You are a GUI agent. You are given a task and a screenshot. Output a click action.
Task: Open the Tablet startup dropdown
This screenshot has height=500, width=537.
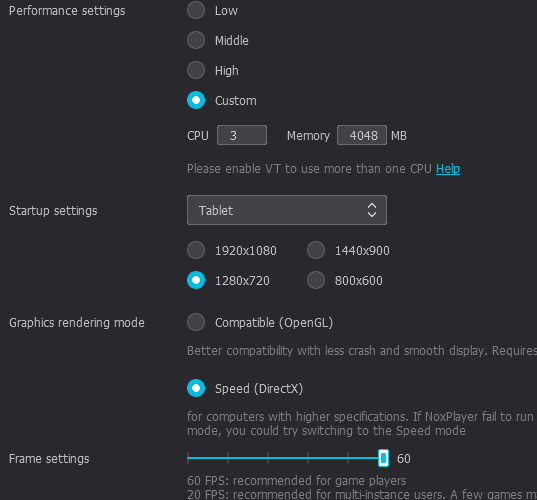[287, 210]
